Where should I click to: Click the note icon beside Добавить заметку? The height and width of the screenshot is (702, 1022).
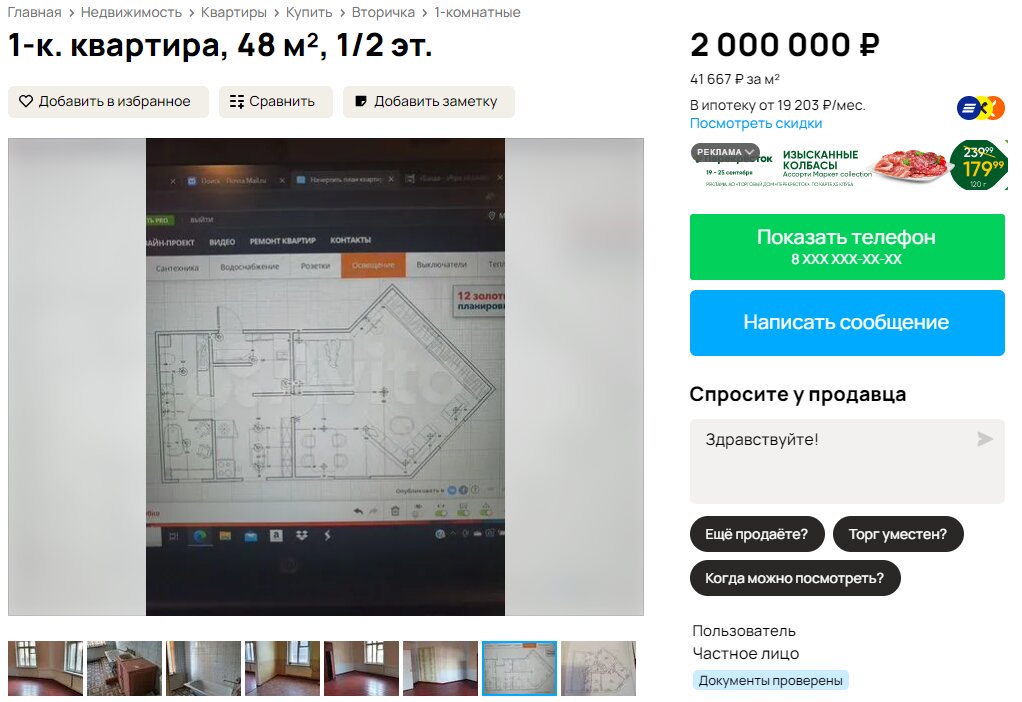click(x=360, y=102)
